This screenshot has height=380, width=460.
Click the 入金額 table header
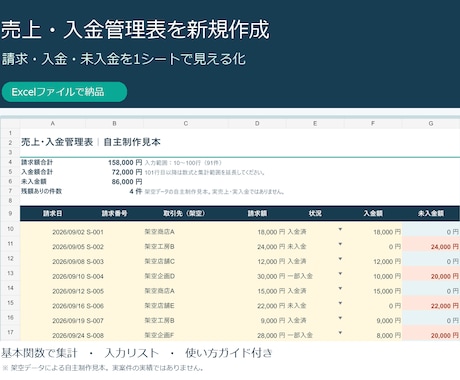(373, 214)
